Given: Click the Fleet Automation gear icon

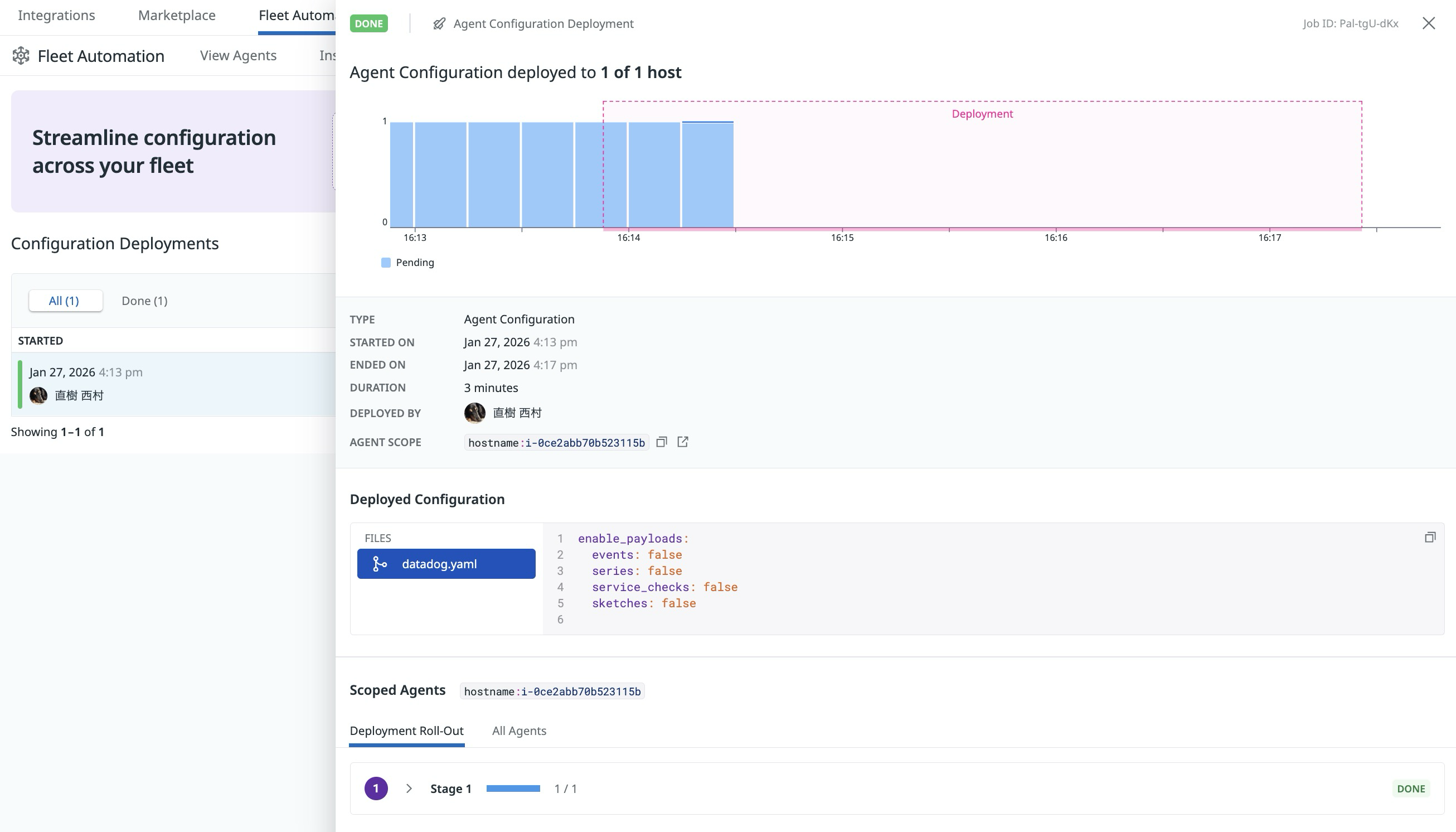Looking at the screenshot, I should pos(21,55).
